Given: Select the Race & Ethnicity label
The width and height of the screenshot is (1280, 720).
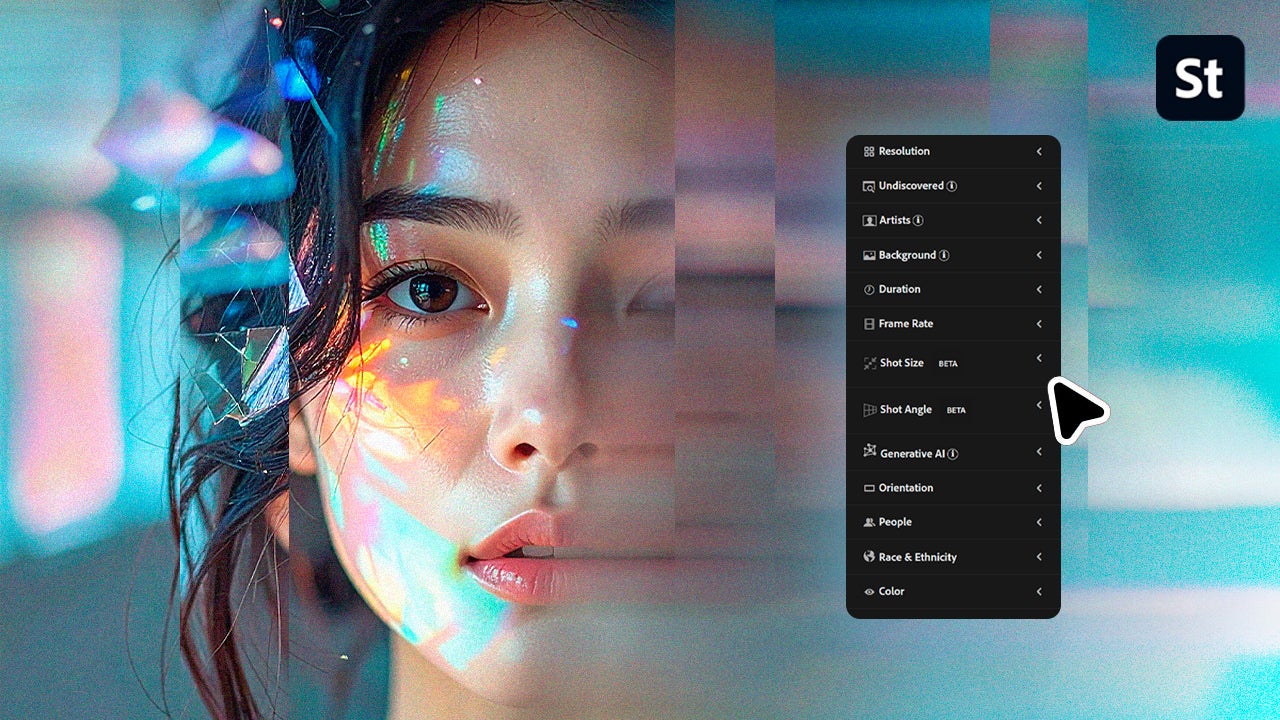Looking at the screenshot, I should 918,557.
